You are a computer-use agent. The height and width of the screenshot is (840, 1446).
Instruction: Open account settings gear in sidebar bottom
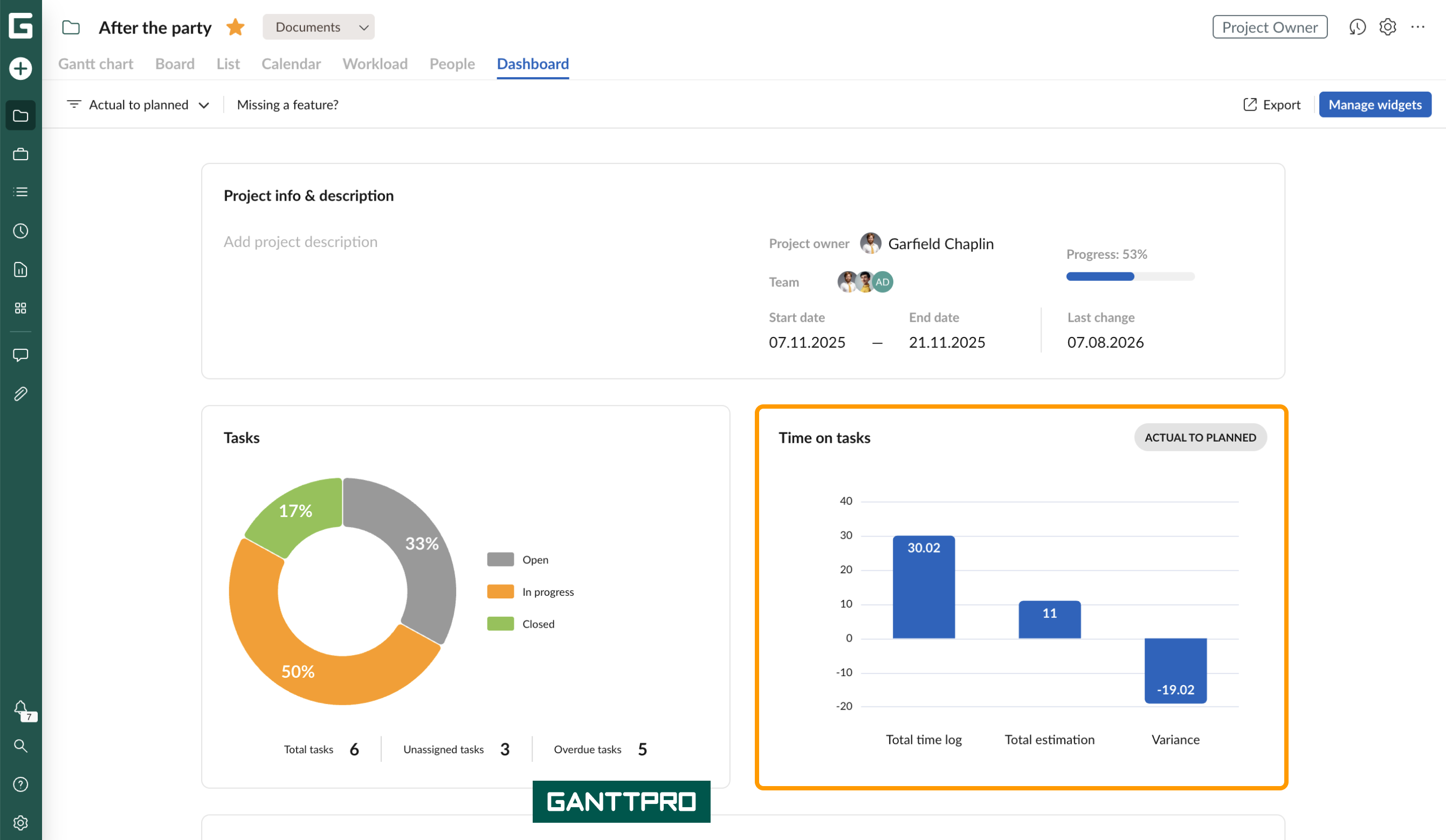tap(20, 823)
